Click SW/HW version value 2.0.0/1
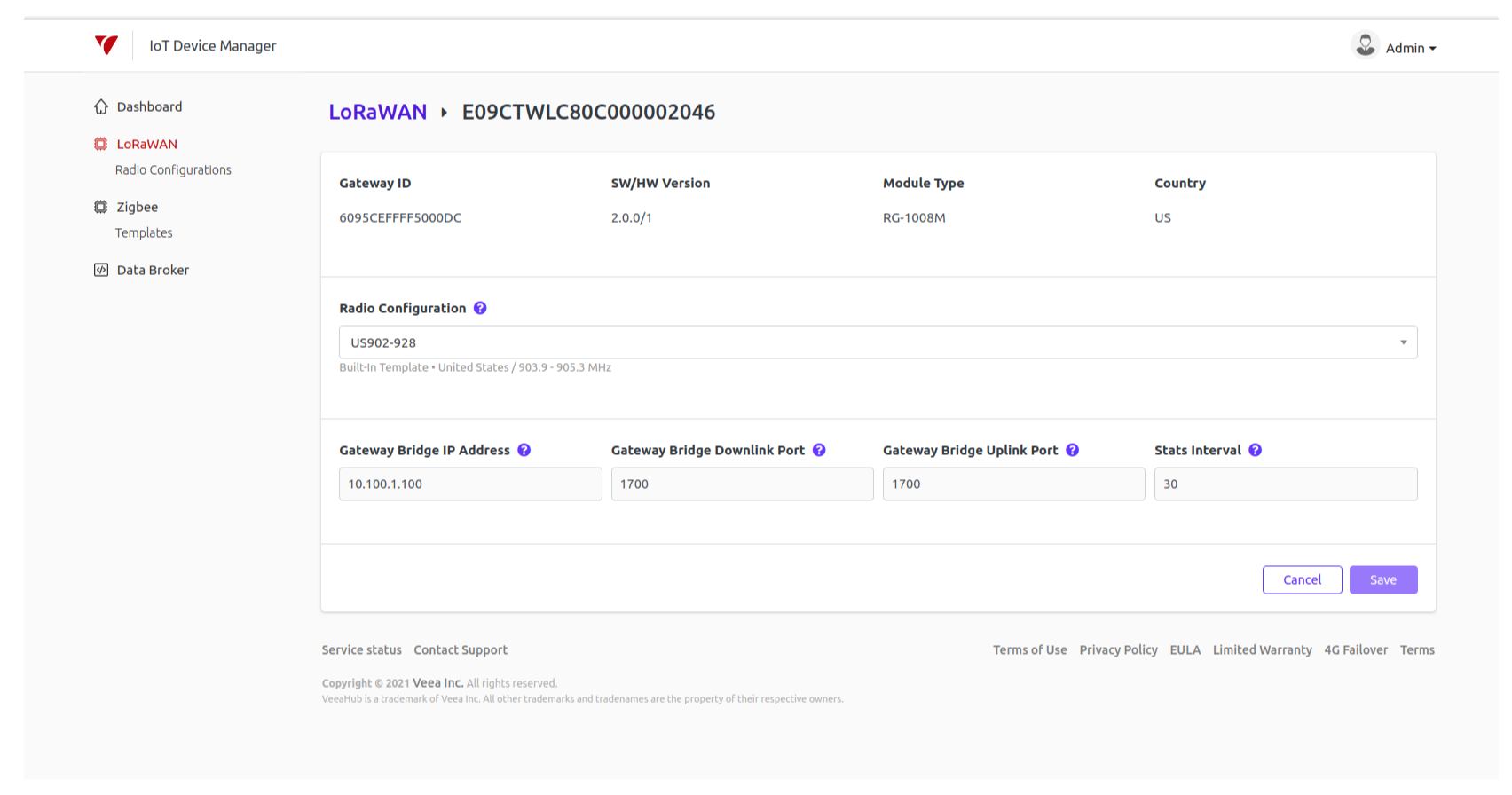The width and height of the screenshot is (1512, 795). tap(632, 217)
